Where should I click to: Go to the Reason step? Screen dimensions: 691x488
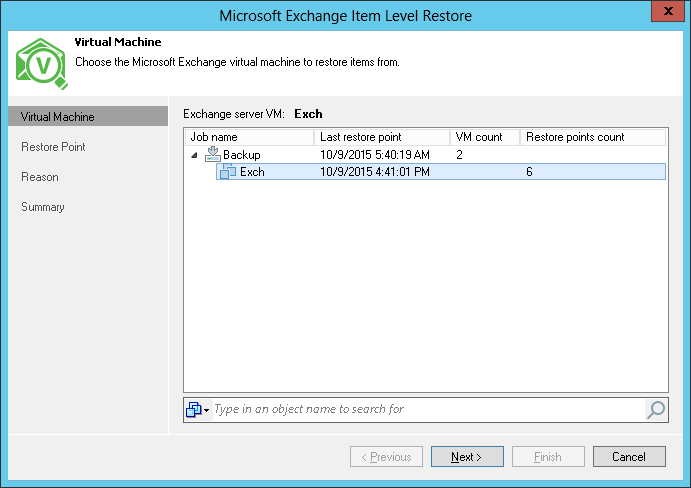pyautogui.click(x=40, y=177)
